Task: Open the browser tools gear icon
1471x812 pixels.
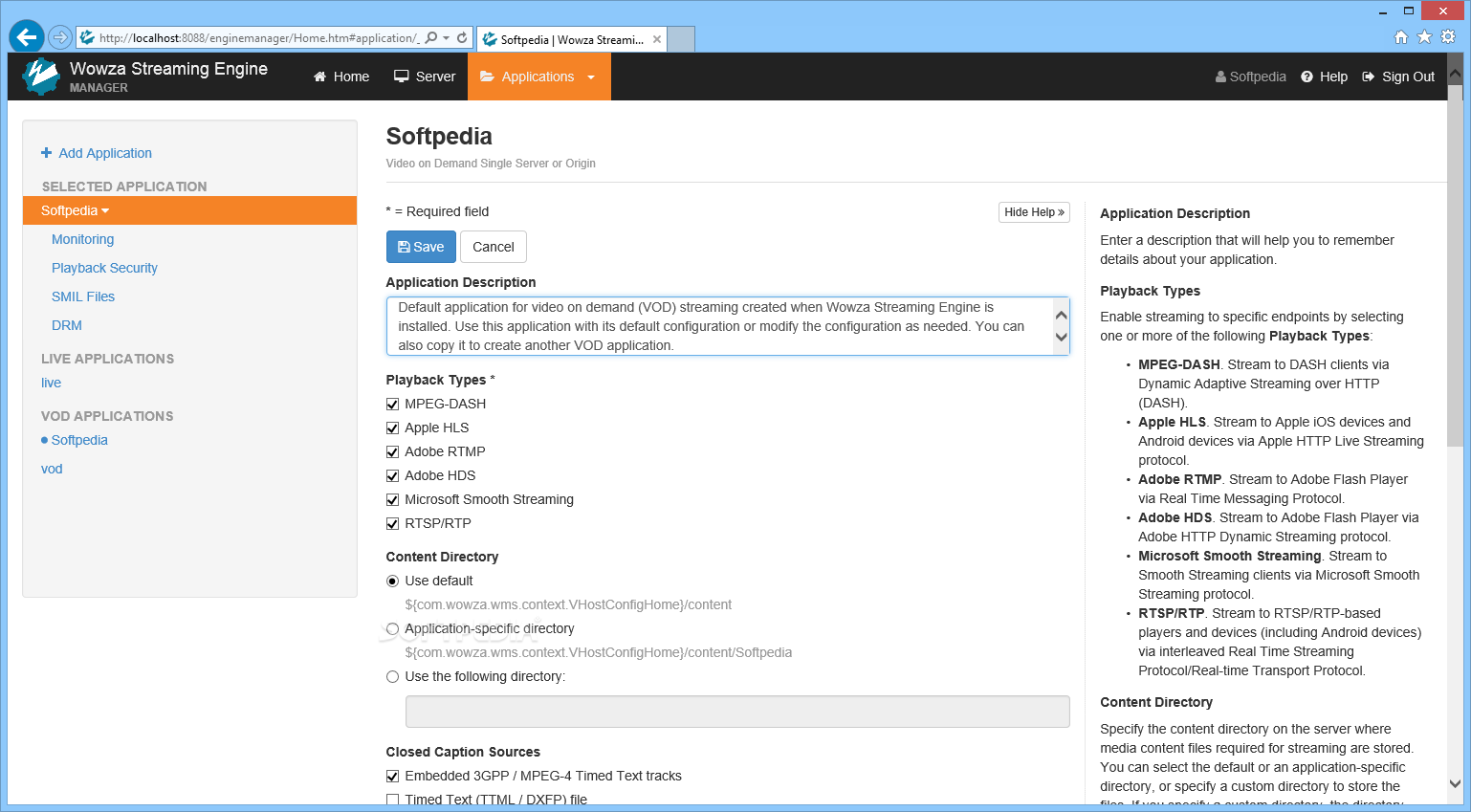Action: pos(1448,36)
